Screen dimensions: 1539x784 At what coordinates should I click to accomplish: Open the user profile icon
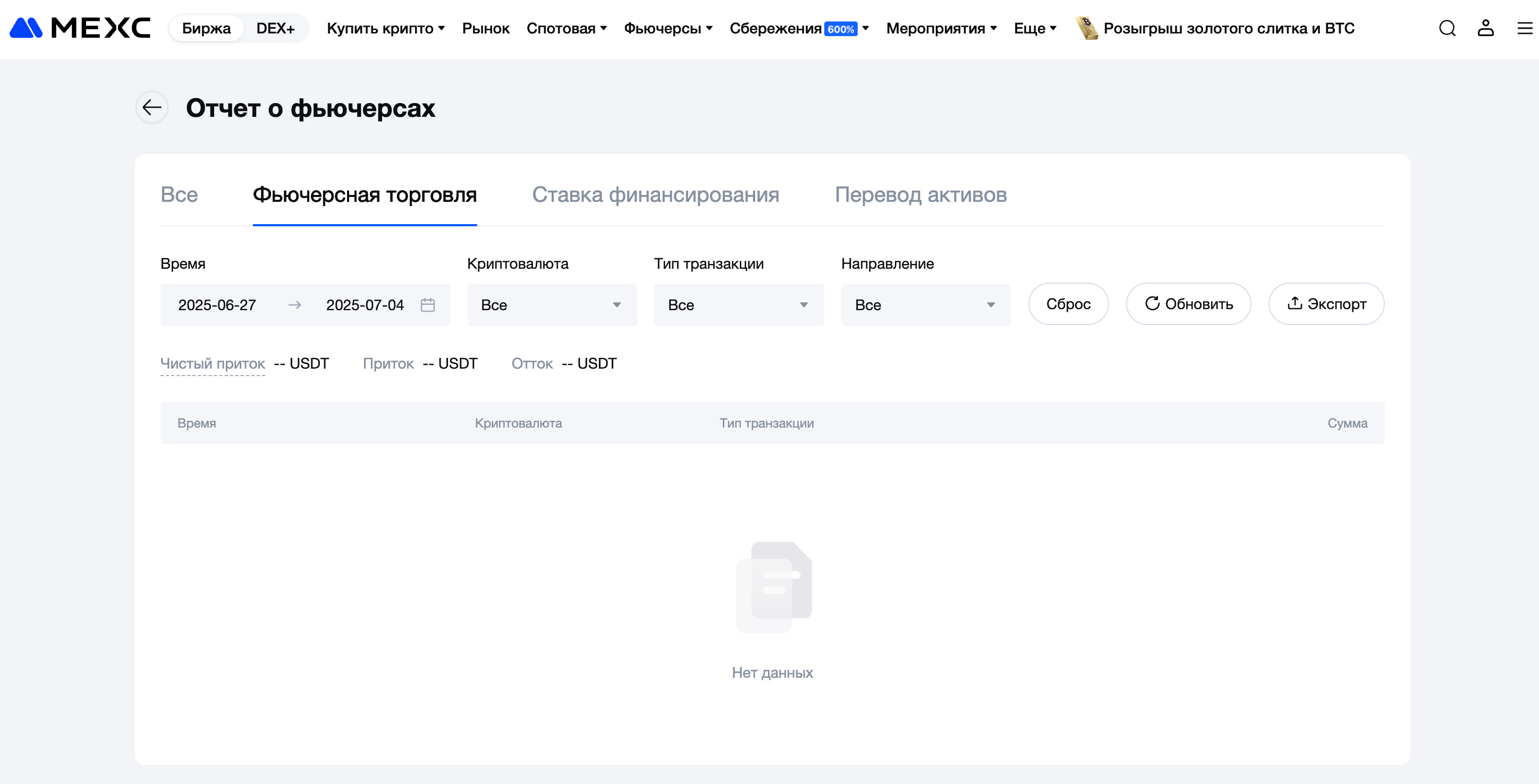coord(1485,28)
